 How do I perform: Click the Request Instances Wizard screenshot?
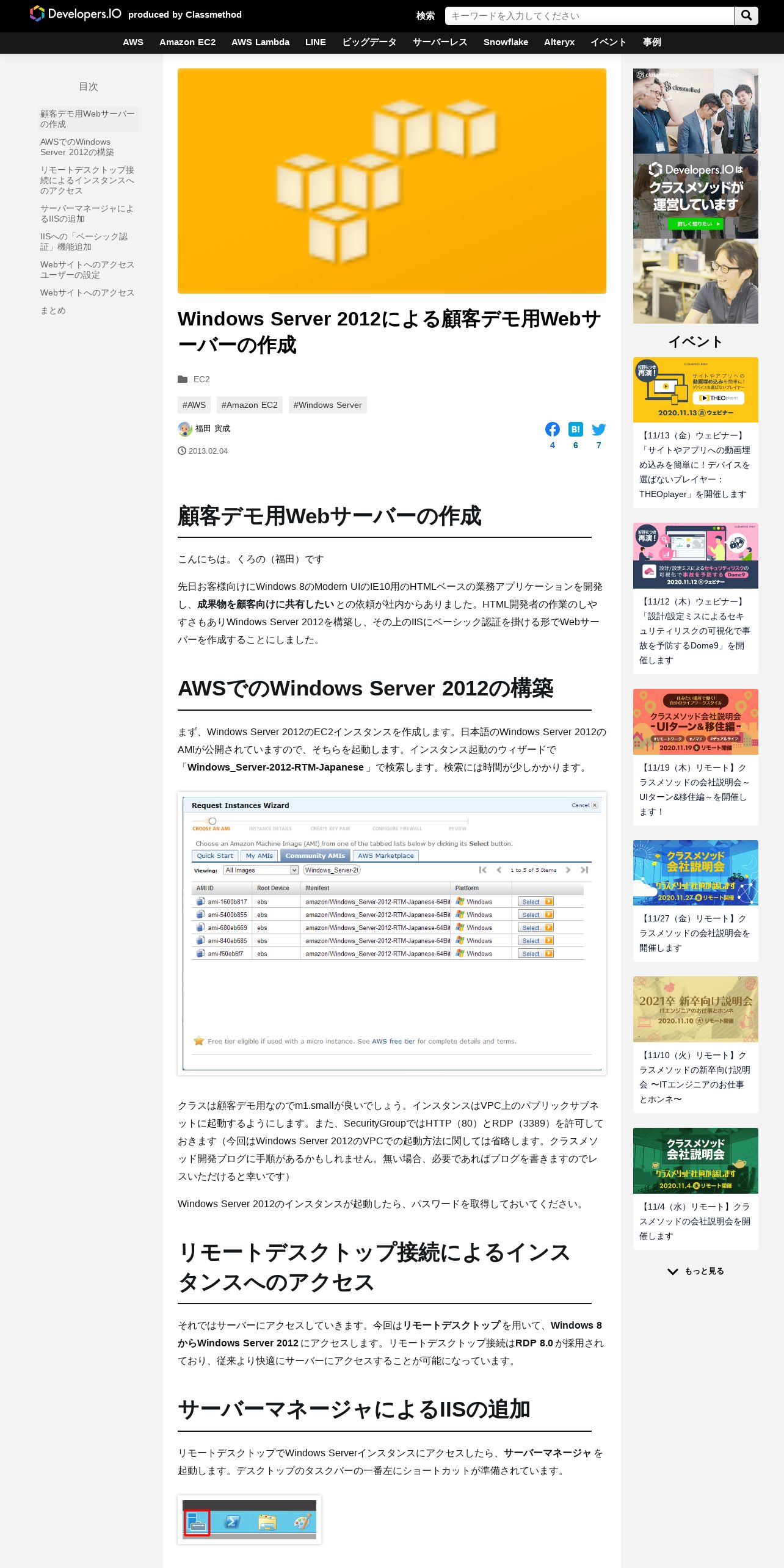[392, 933]
